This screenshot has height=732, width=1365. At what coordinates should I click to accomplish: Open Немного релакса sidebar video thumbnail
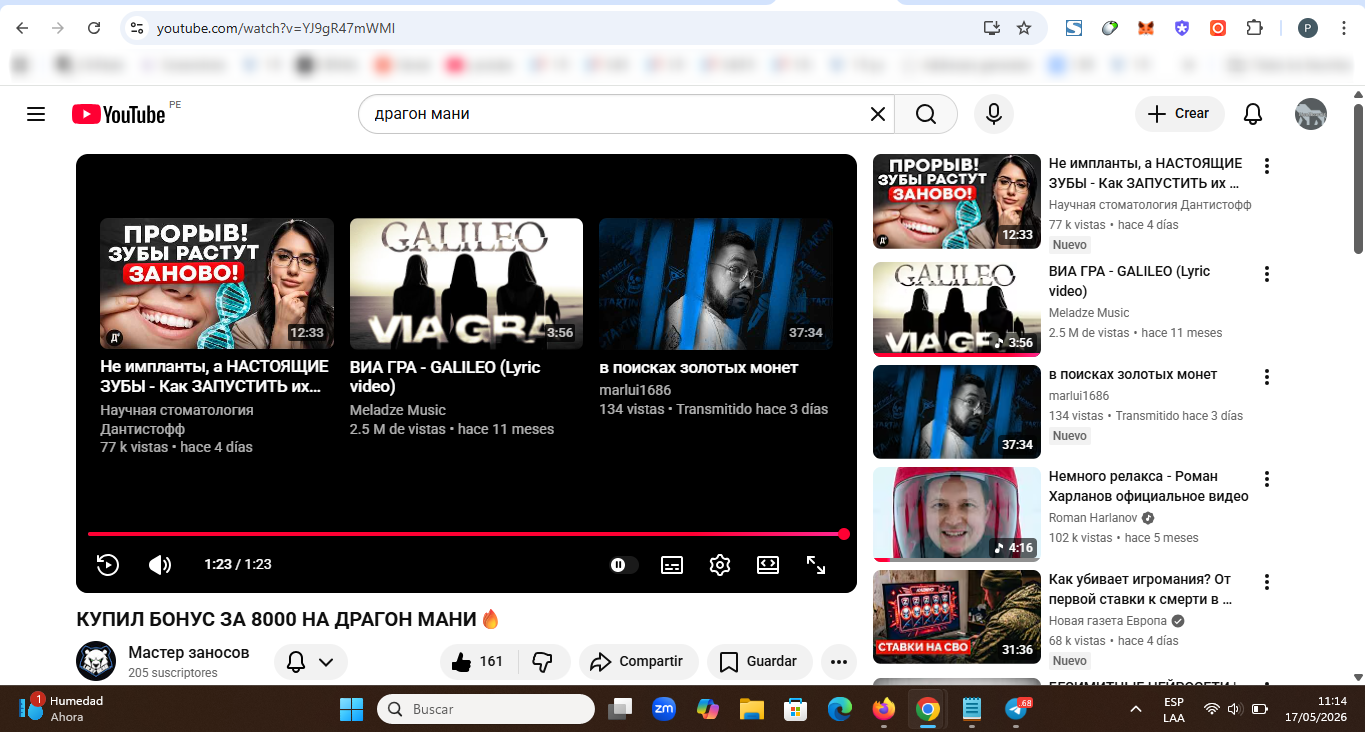coord(957,514)
